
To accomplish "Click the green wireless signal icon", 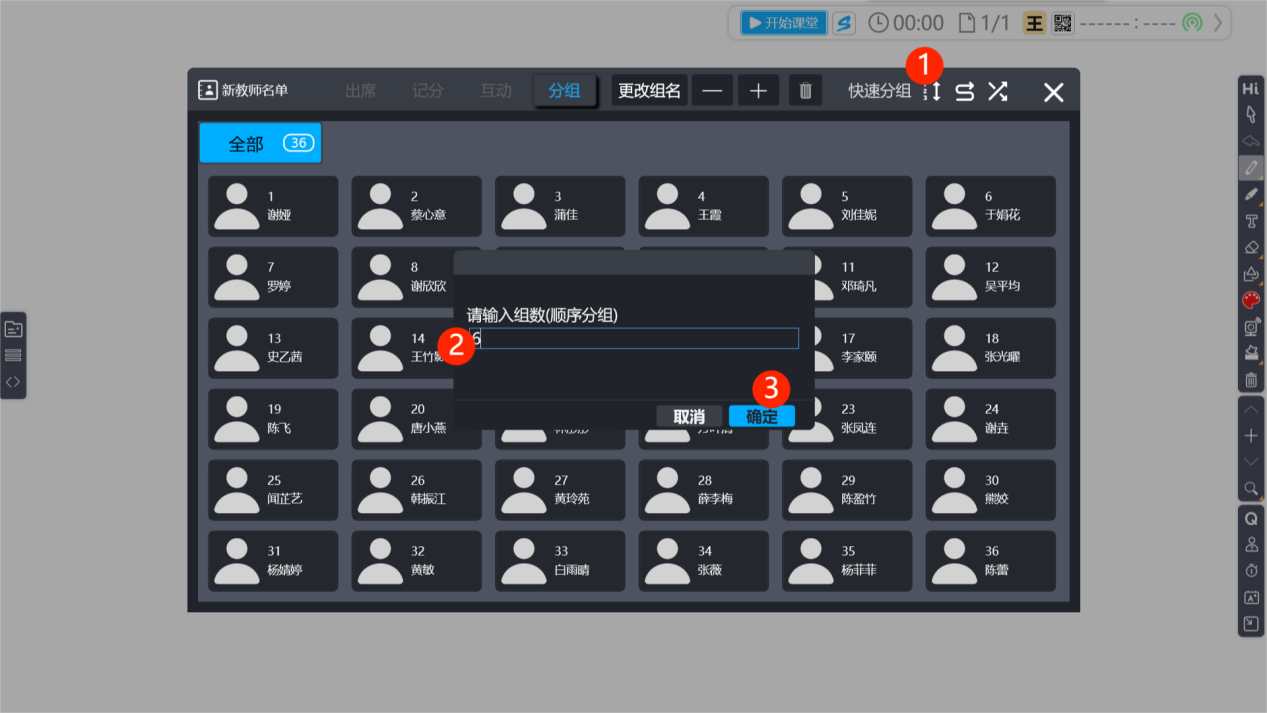I will click(1192, 23).
